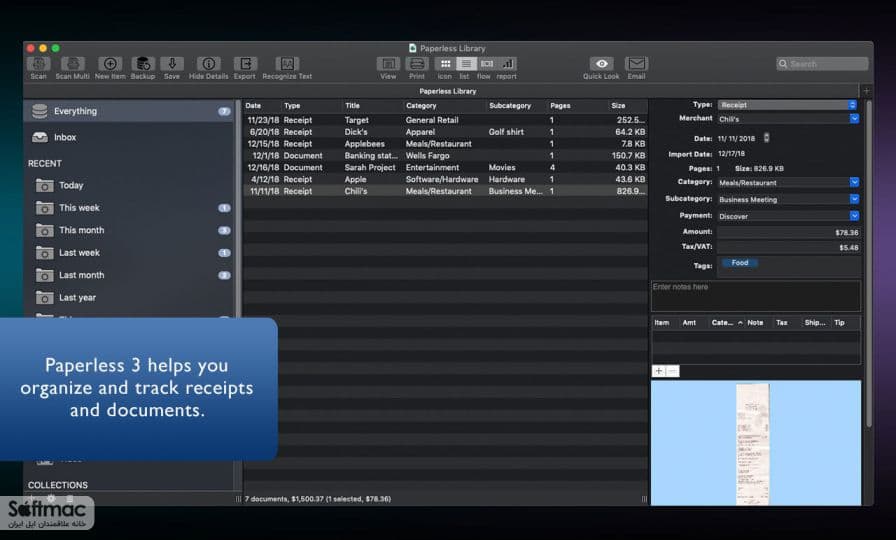Open Subcategory dropdown showing Business Meeting
The width and height of the screenshot is (896, 540).
(x=788, y=199)
